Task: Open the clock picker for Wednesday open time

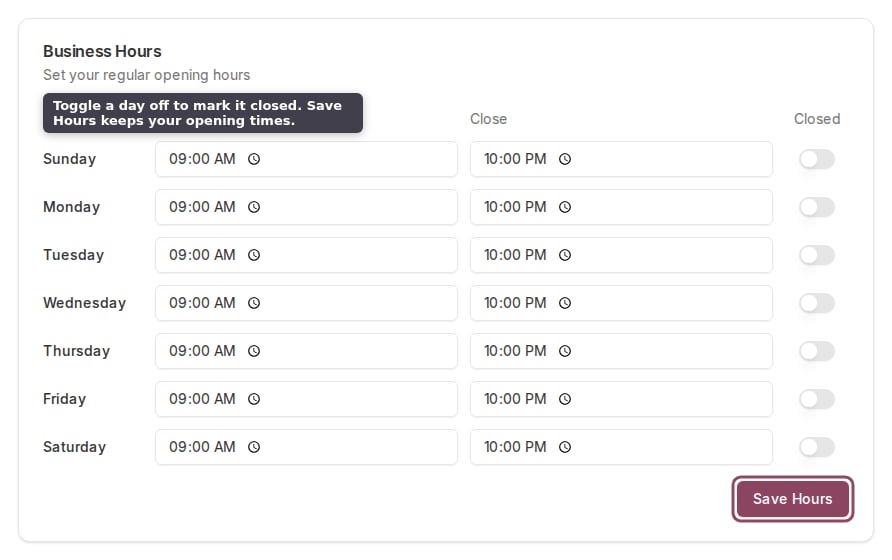Action: [254, 303]
